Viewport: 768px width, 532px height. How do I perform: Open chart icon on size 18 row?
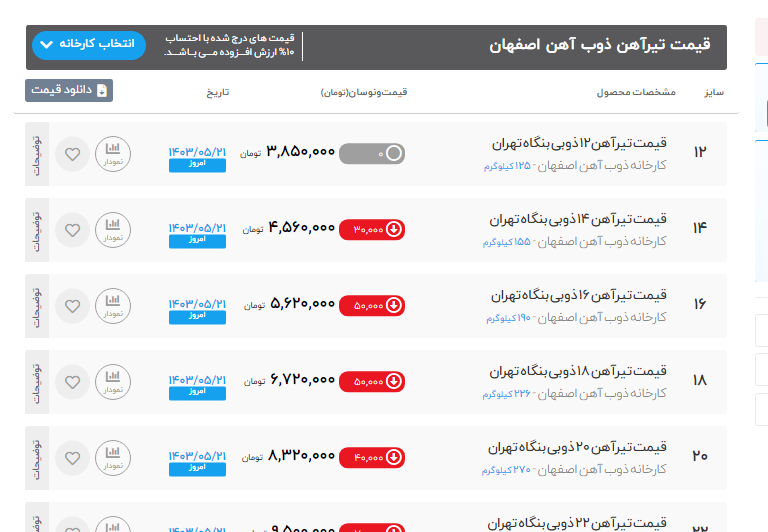tap(112, 381)
